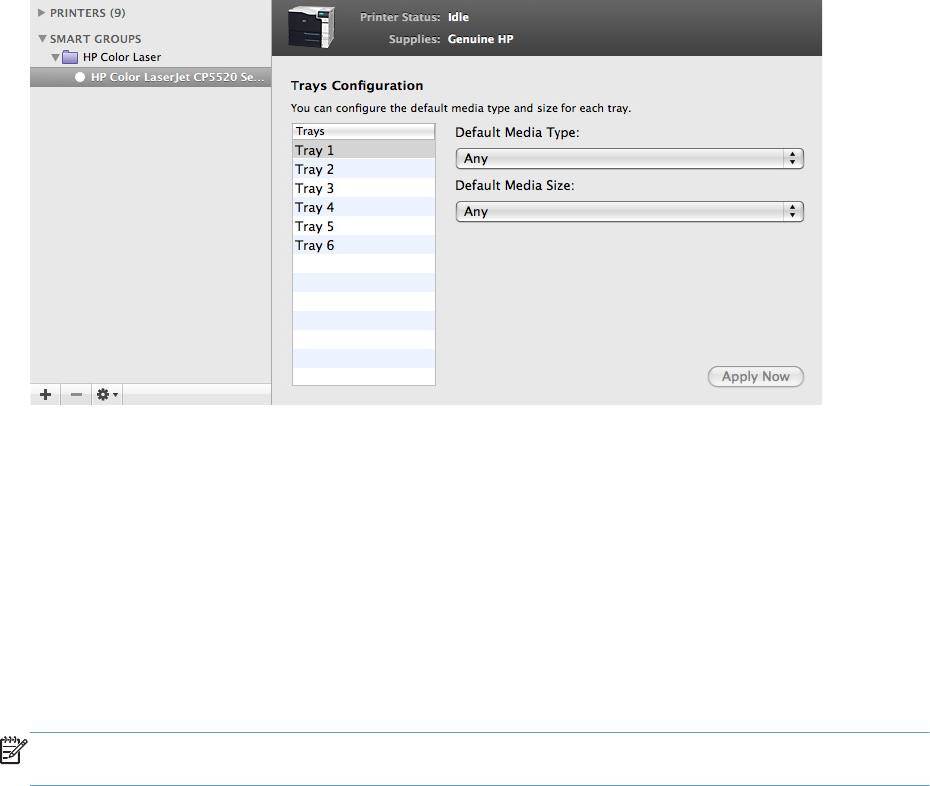Screen dimensions: 930x786
Task: Click the status dot beside HP Color LaserJet CP5520
Action: (x=80, y=77)
